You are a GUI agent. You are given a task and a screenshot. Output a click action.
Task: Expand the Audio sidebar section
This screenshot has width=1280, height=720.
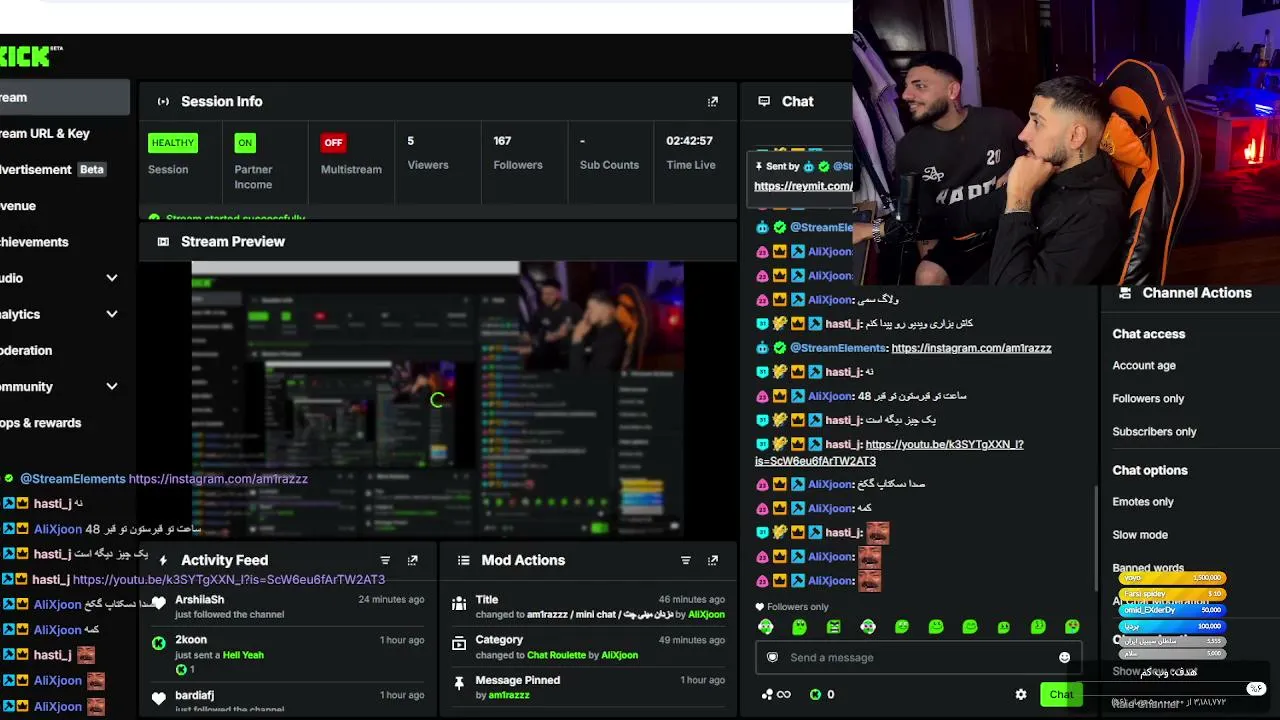pyautogui.click(x=112, y=278)
